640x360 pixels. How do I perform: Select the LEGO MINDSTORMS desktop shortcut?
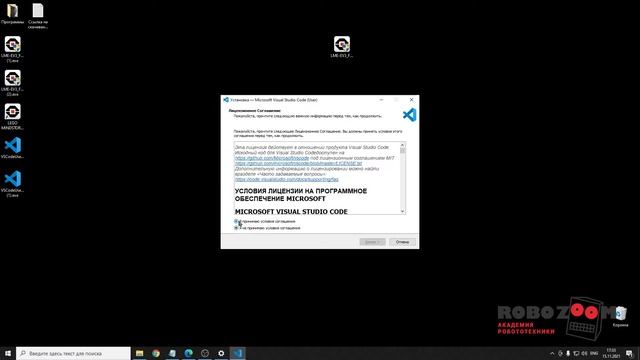12,116
